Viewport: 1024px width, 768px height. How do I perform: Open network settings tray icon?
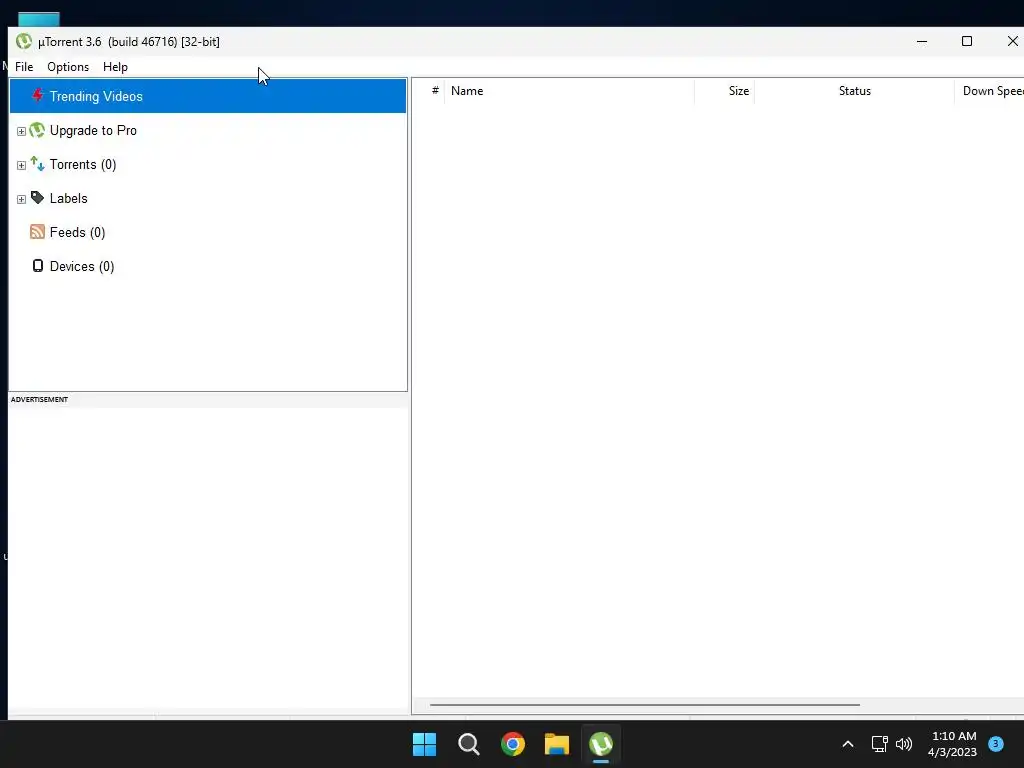pyautogui.click(x=880, y=744)
